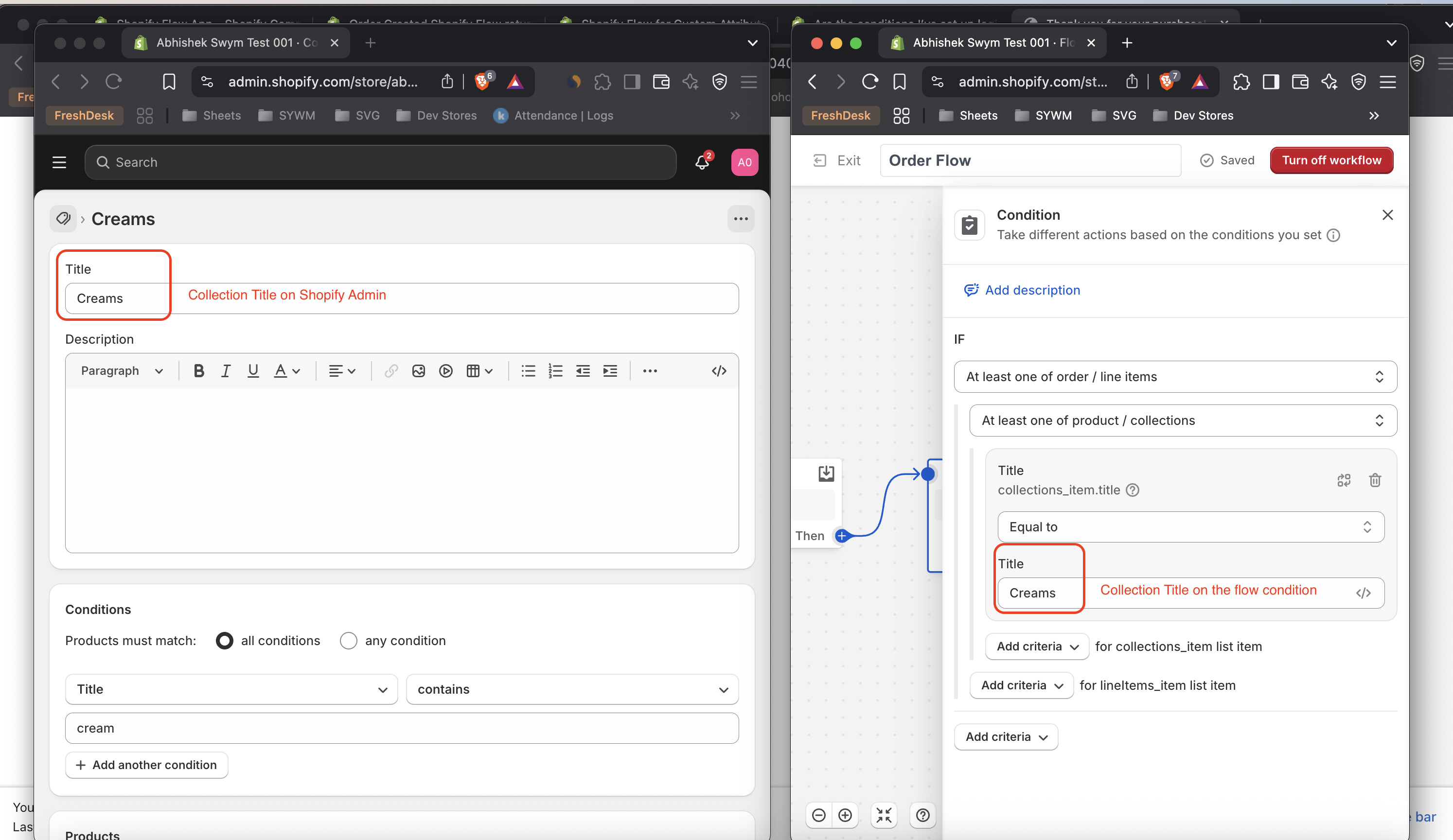Open text alignment options
Image resolution: width=1453 pixels, height=840 pixels.
(x=342, y=371)
